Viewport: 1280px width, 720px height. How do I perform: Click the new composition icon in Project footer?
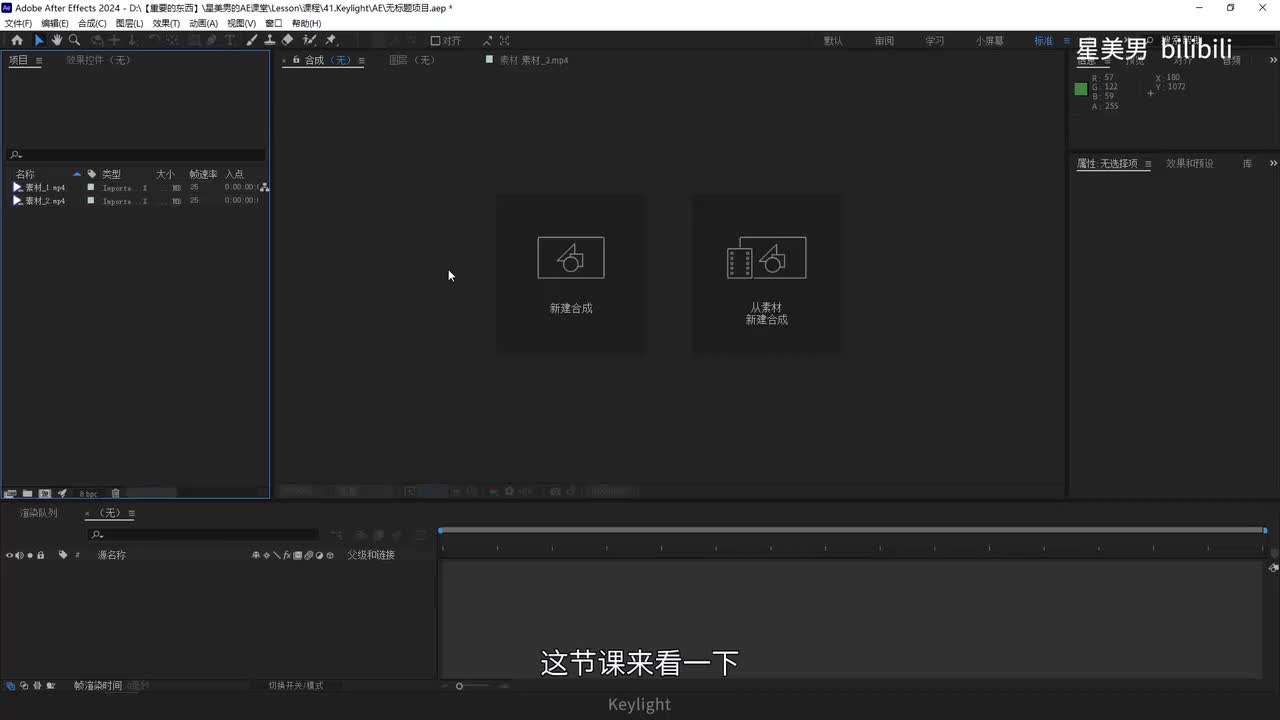[45, 493]
